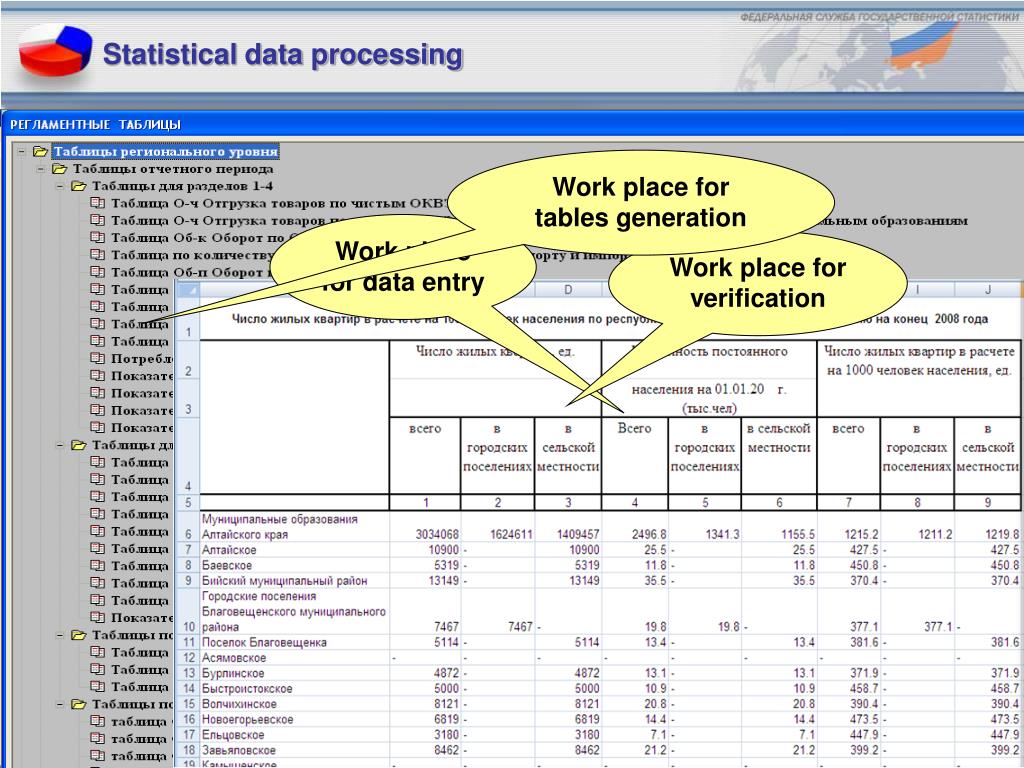
Task: Click the Бийский муниципальный район cell
Action: pos(284,580)
